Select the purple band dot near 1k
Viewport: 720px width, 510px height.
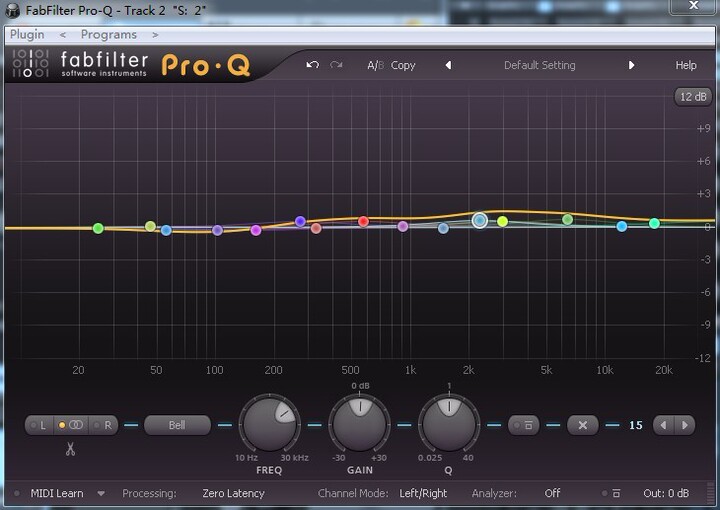(x=403, y=226)
